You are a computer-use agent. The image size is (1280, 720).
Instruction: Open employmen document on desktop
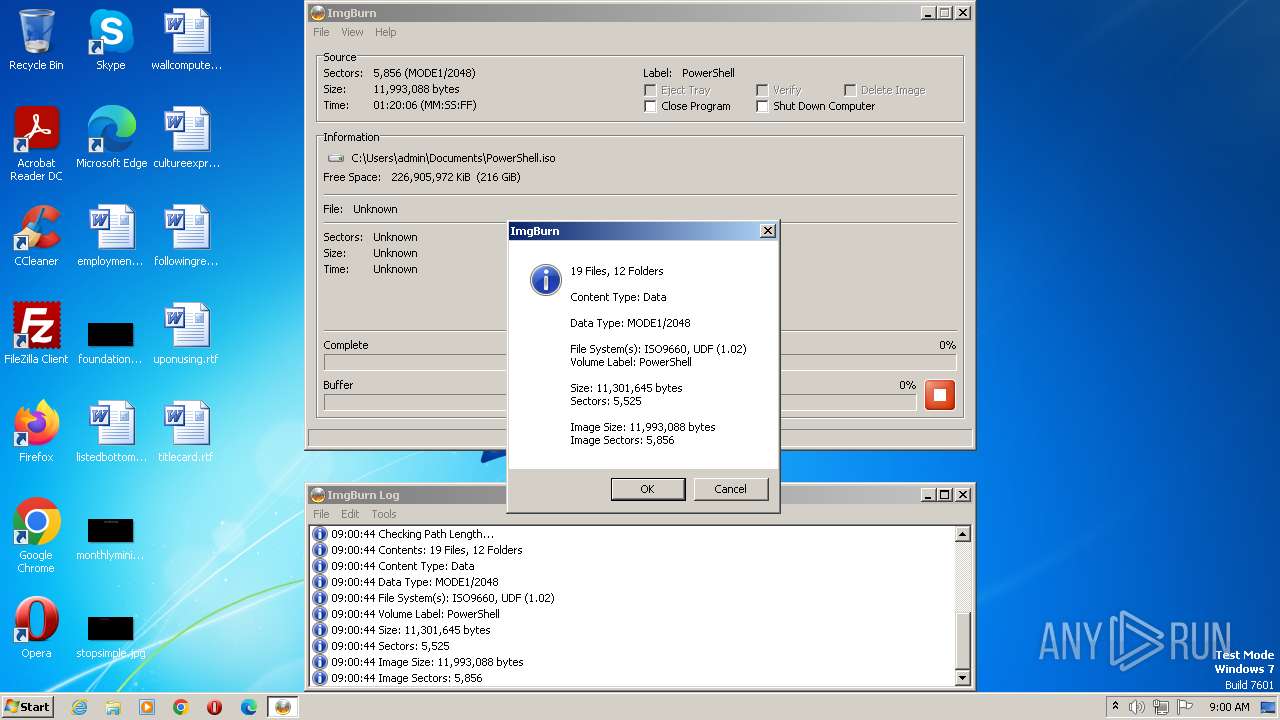click(x=110, y=236)
